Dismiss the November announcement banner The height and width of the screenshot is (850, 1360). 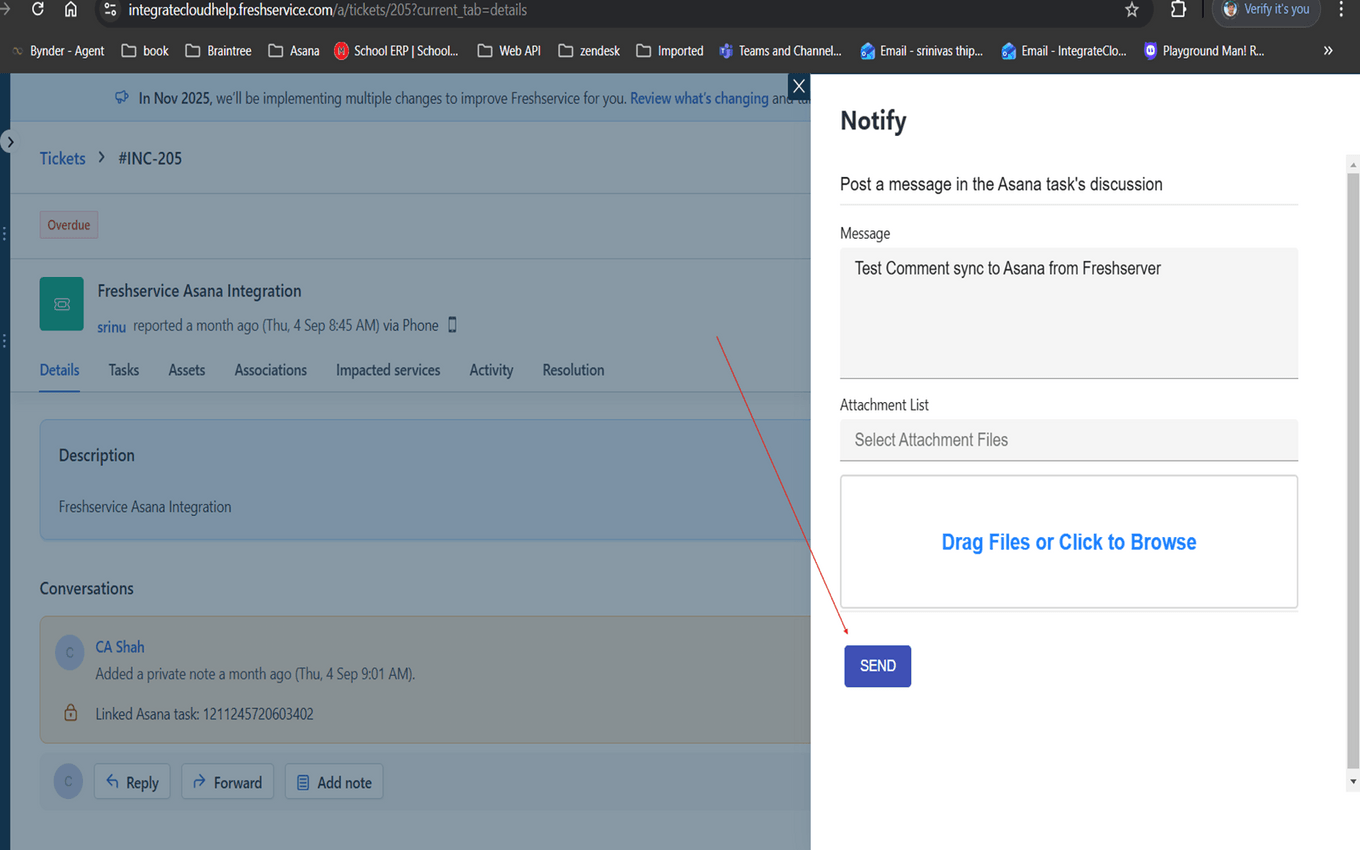(798, 86)
